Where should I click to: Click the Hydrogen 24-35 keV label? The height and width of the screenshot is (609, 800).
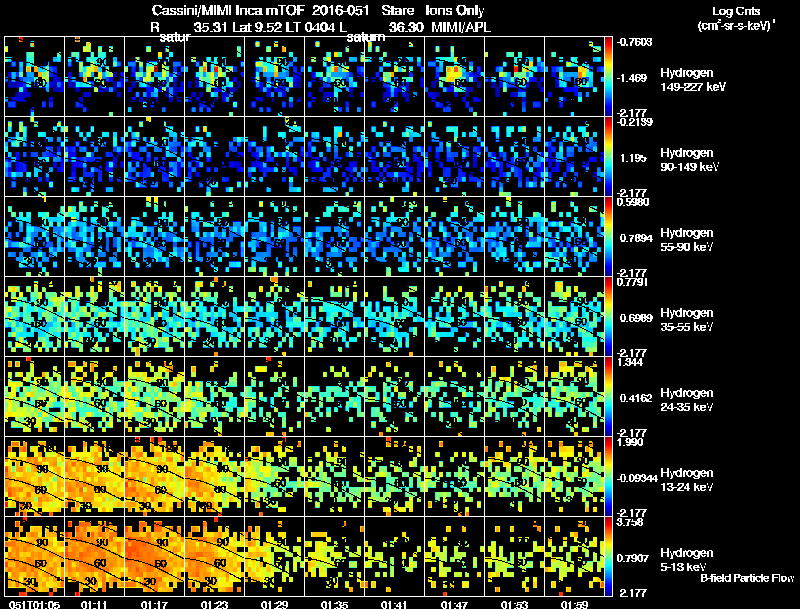pos(686,400)
